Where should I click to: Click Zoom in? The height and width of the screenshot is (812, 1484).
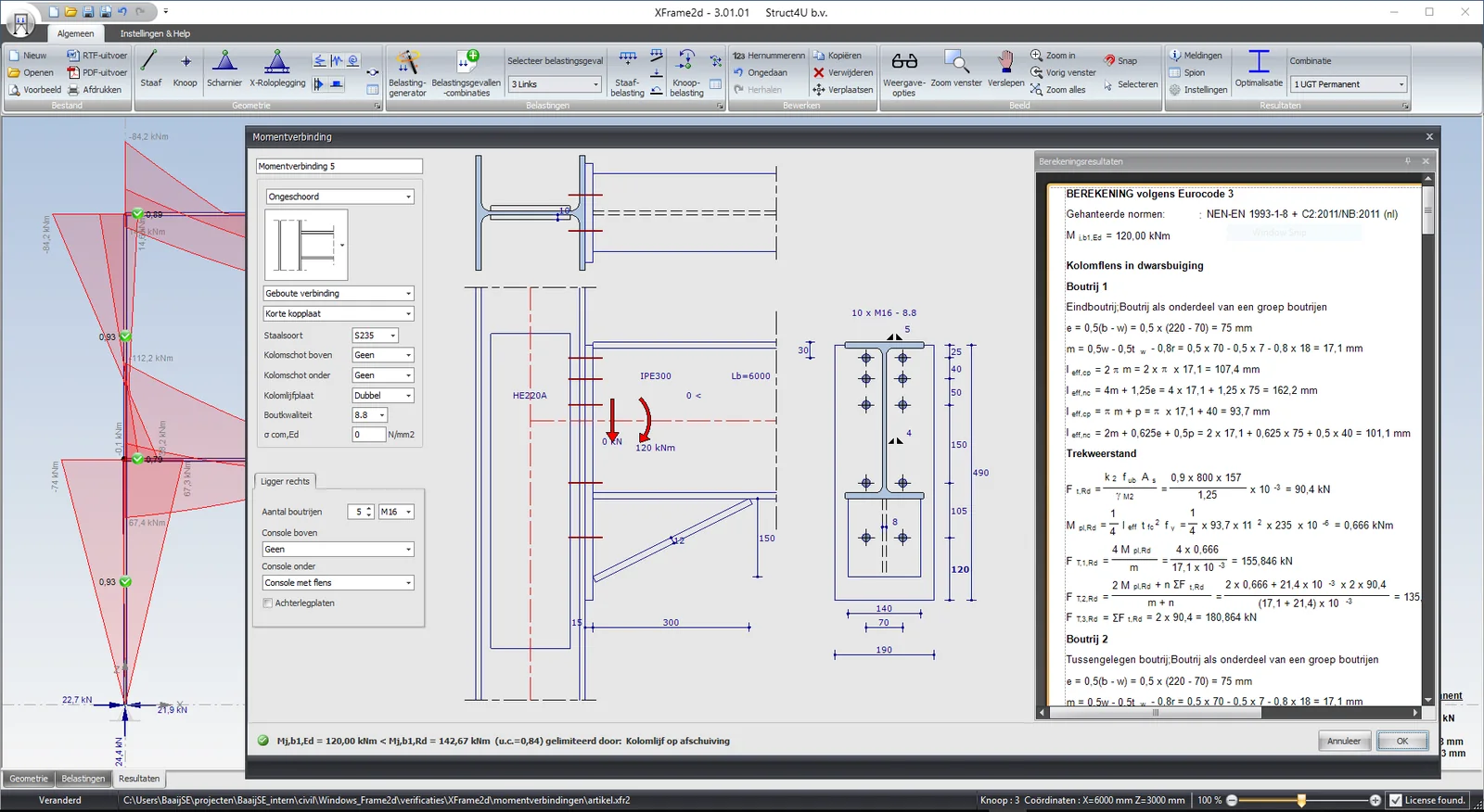(x=1054, y=56)
